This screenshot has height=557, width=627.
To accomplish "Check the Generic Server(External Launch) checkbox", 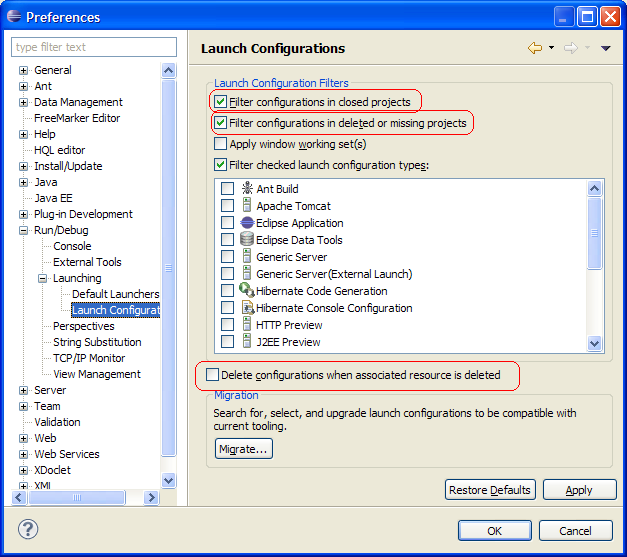I will [228, 274].
